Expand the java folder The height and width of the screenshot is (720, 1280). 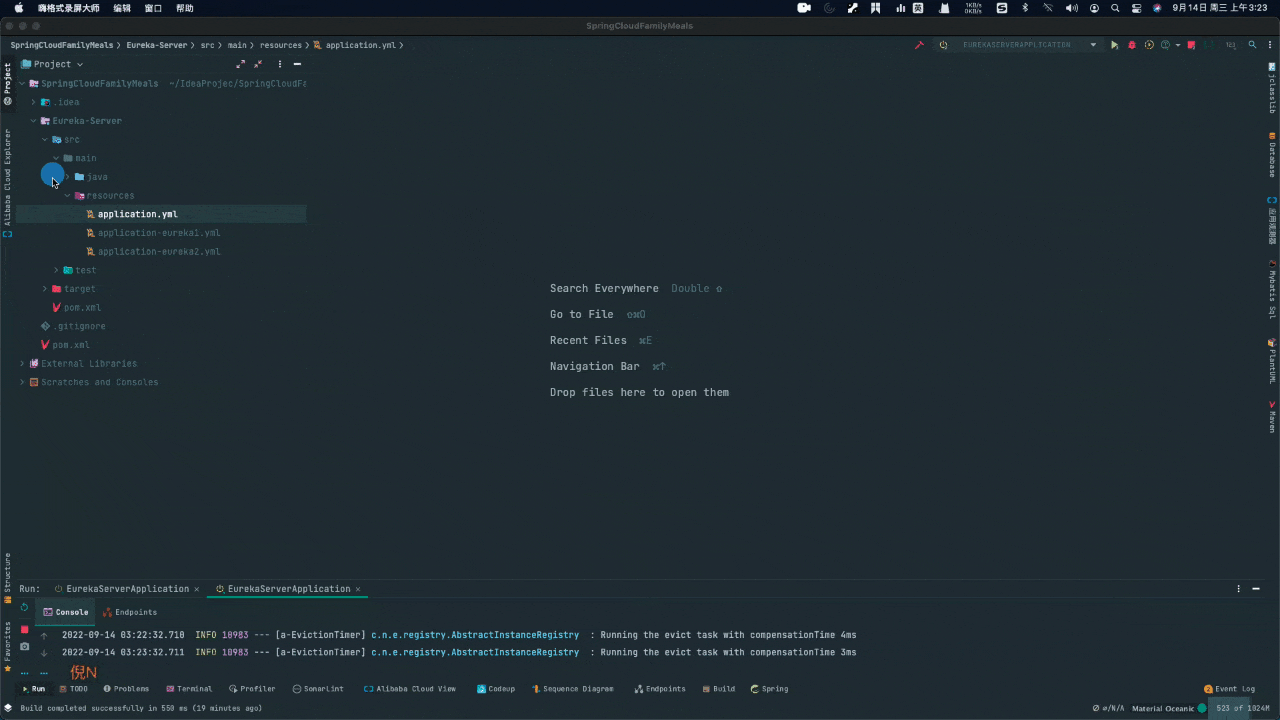tap(67, 177)
